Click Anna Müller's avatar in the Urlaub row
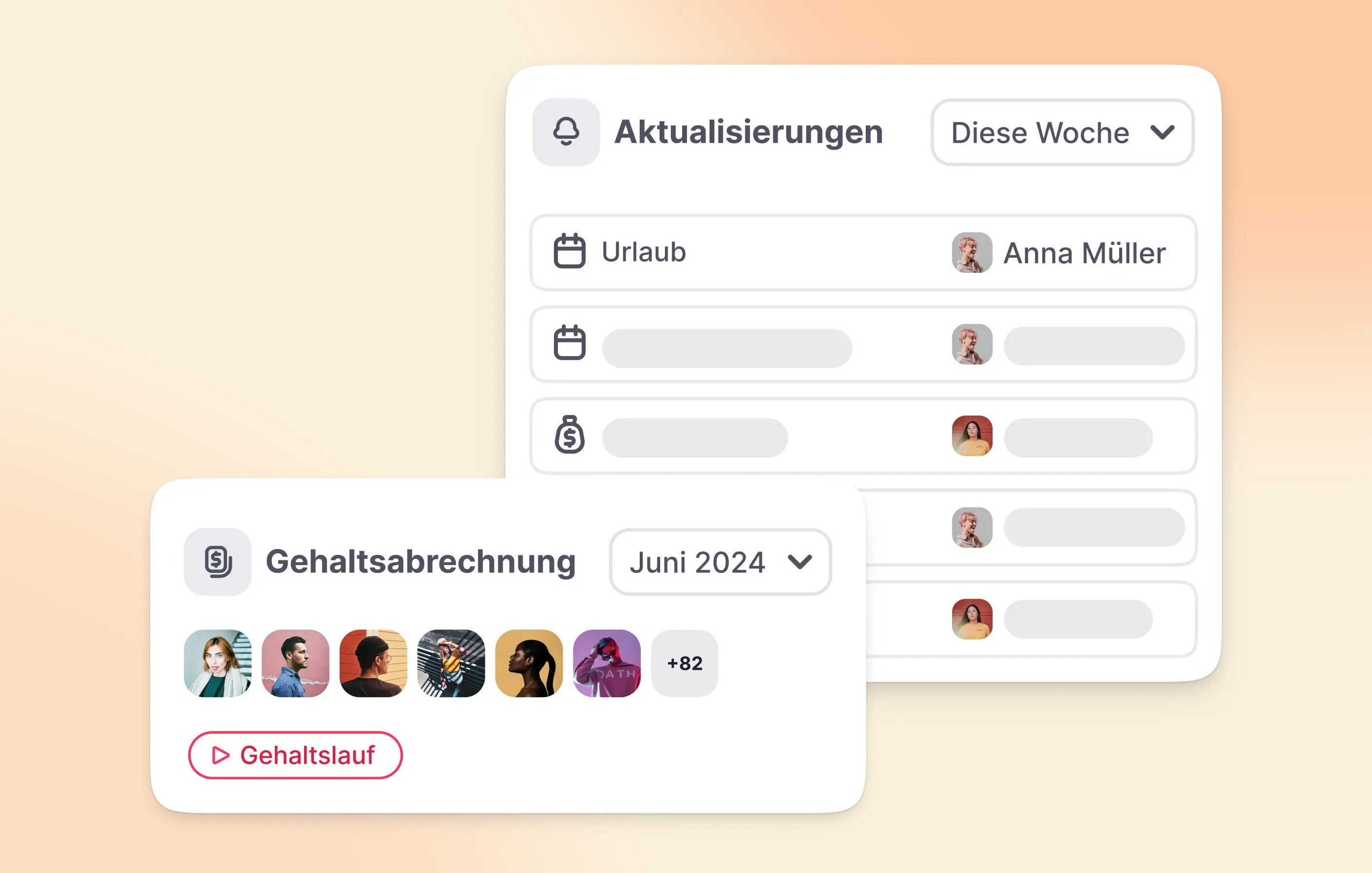 [x=972, y=252]
